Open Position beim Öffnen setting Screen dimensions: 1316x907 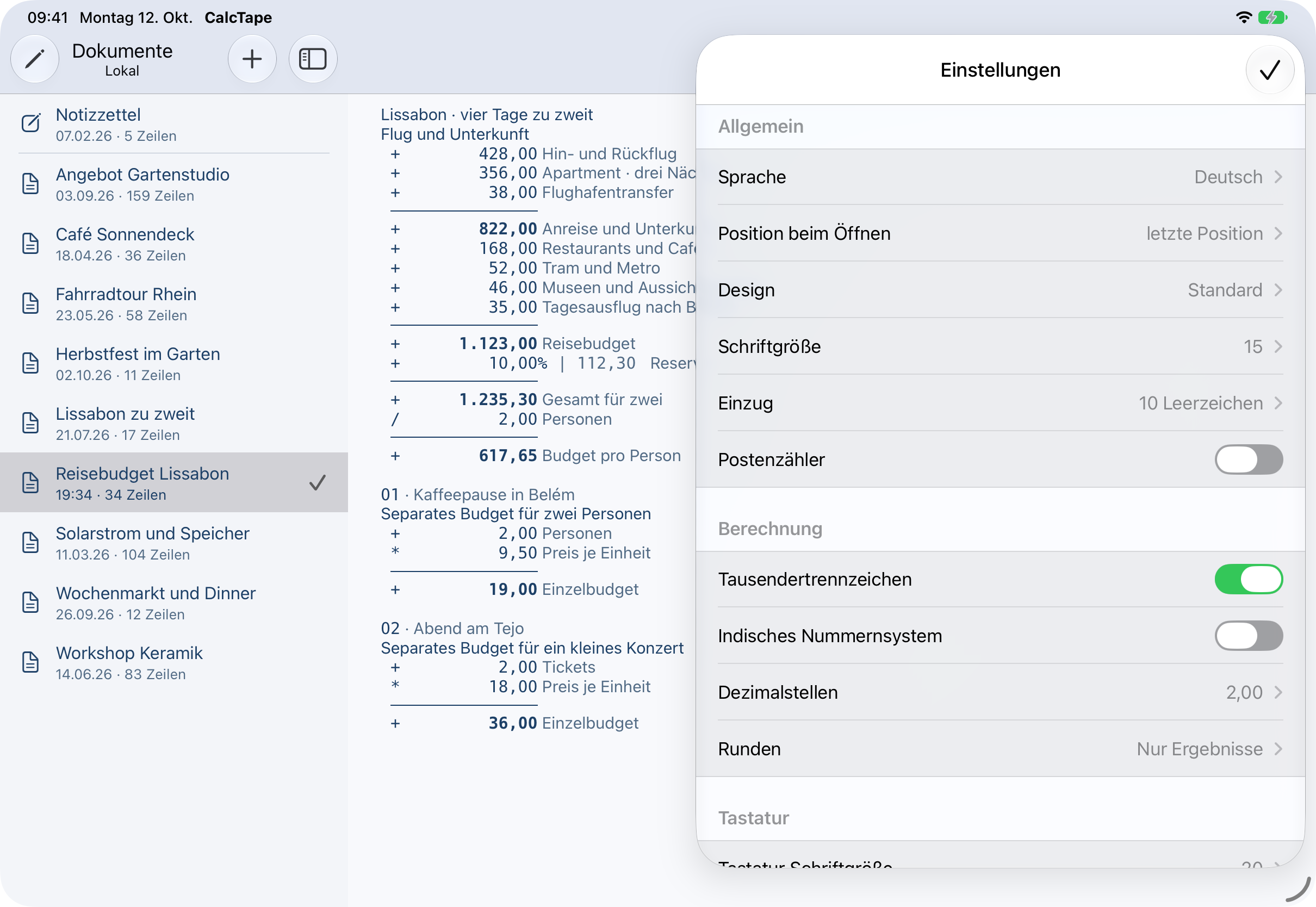pyautogui.click(x=1000, y=233)
